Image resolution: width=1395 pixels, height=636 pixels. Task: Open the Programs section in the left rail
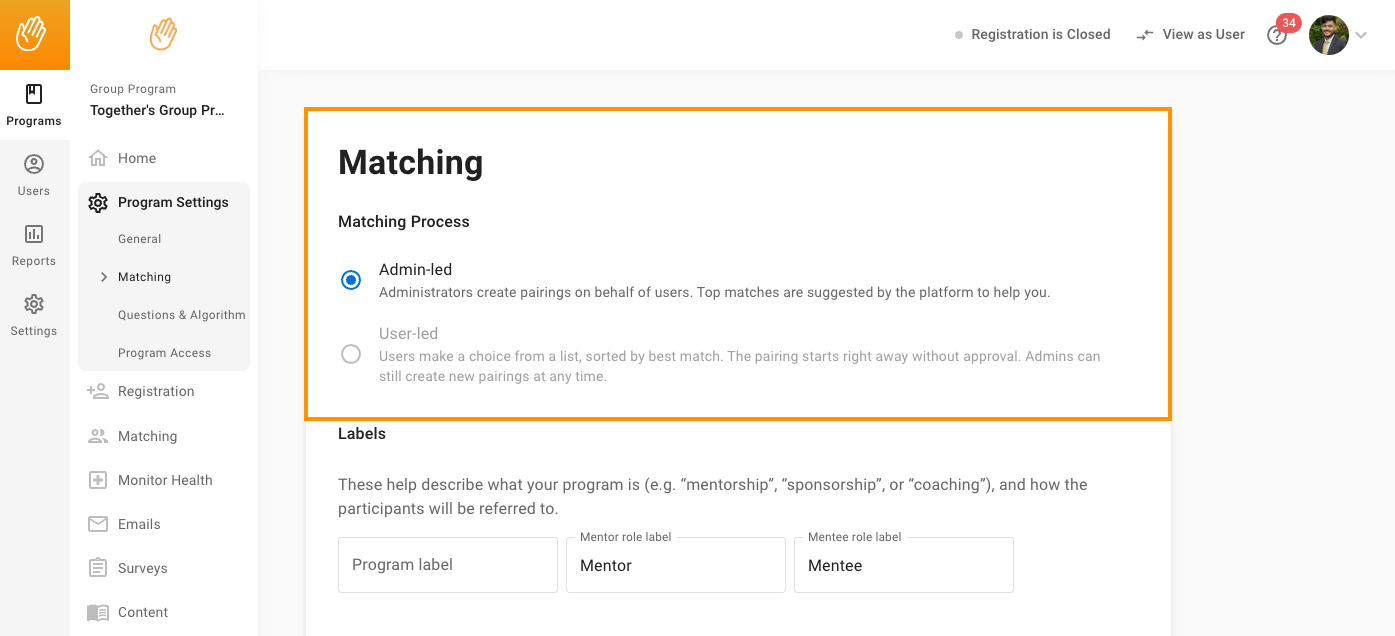point(34,105)
